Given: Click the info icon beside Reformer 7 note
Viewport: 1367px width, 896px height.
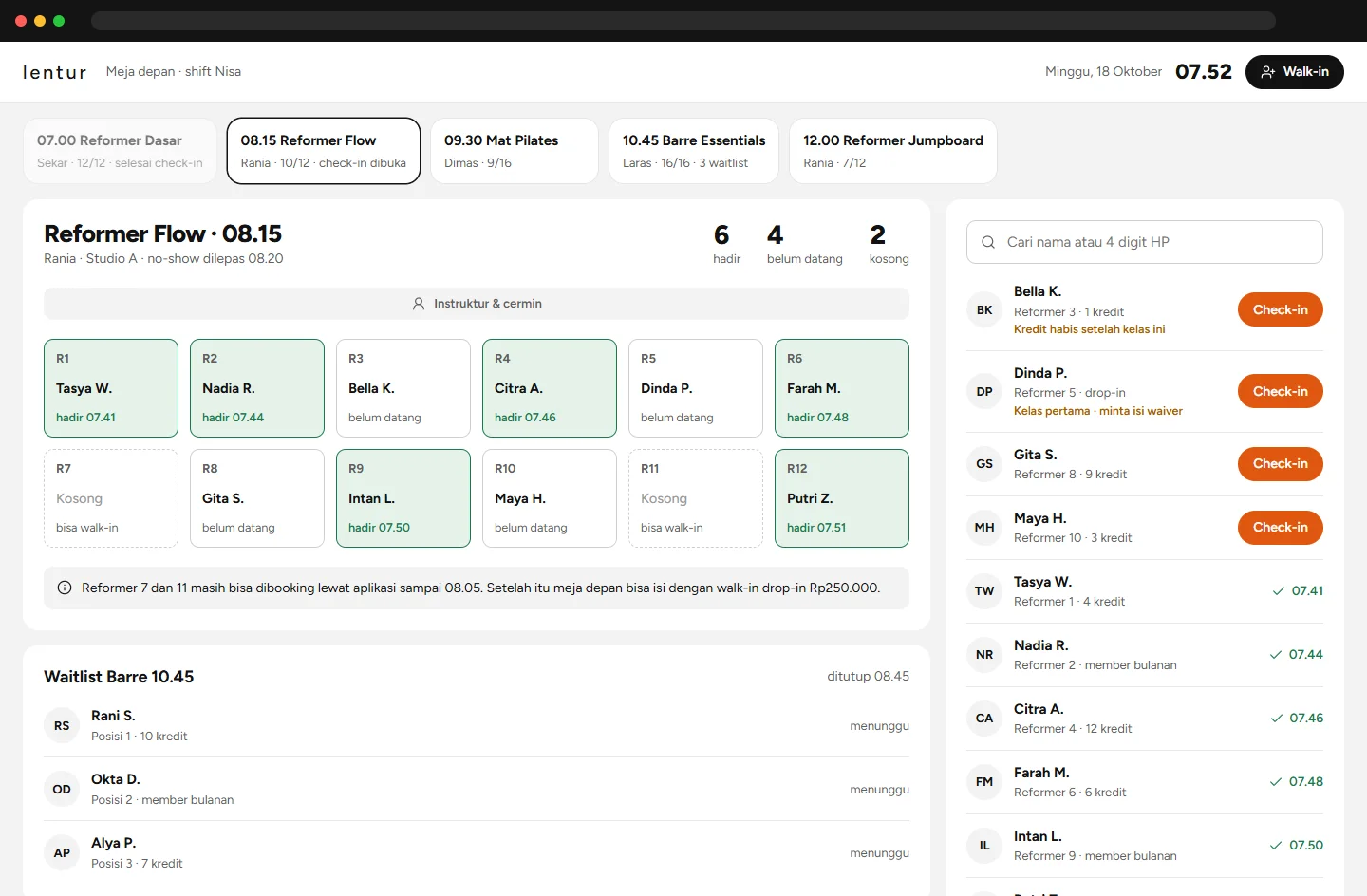Looking at the screenshot, I should (x=65, y=588).
